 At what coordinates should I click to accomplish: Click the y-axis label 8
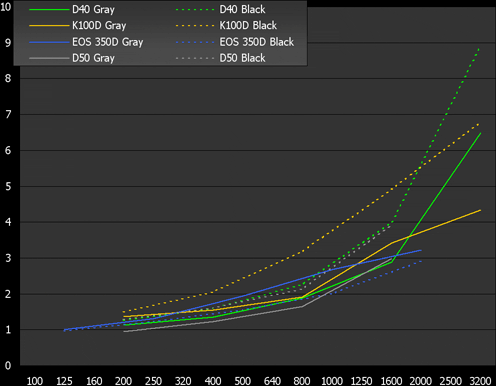(x=8, y=78)
